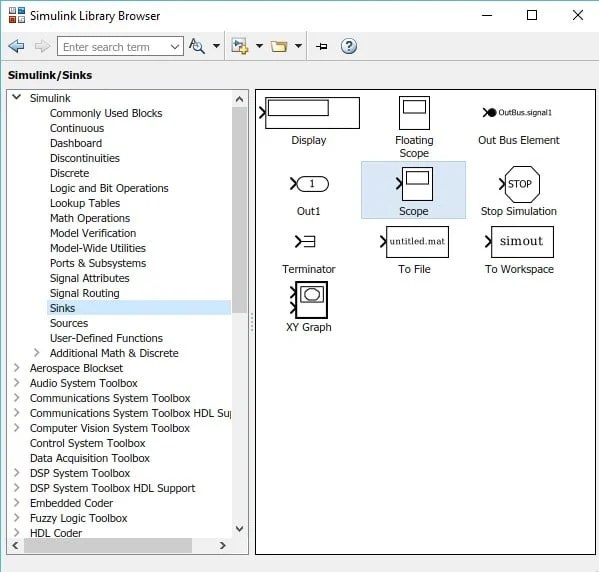Open the folder icon dropdown arrow
Viewport: 599px width, 572px height.
pos(298,46)
